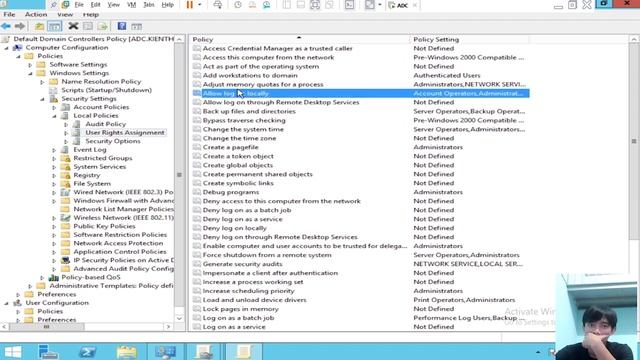This screenshot has height=360, width=640.
Task: Select Software Restriction Policies tree item
Action: coord(120,235)
